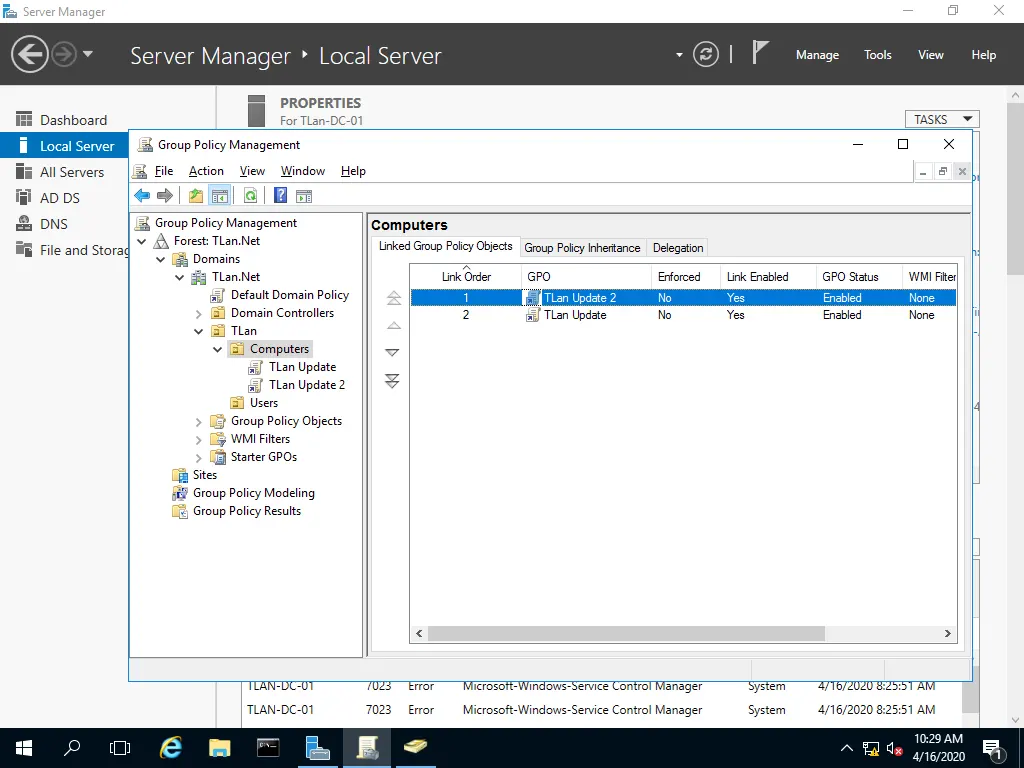Image resolution: width=1024 pixels, height=768 pixels.
Task: Open the TASKS dropdown in Server Manager
Action: 942,120
